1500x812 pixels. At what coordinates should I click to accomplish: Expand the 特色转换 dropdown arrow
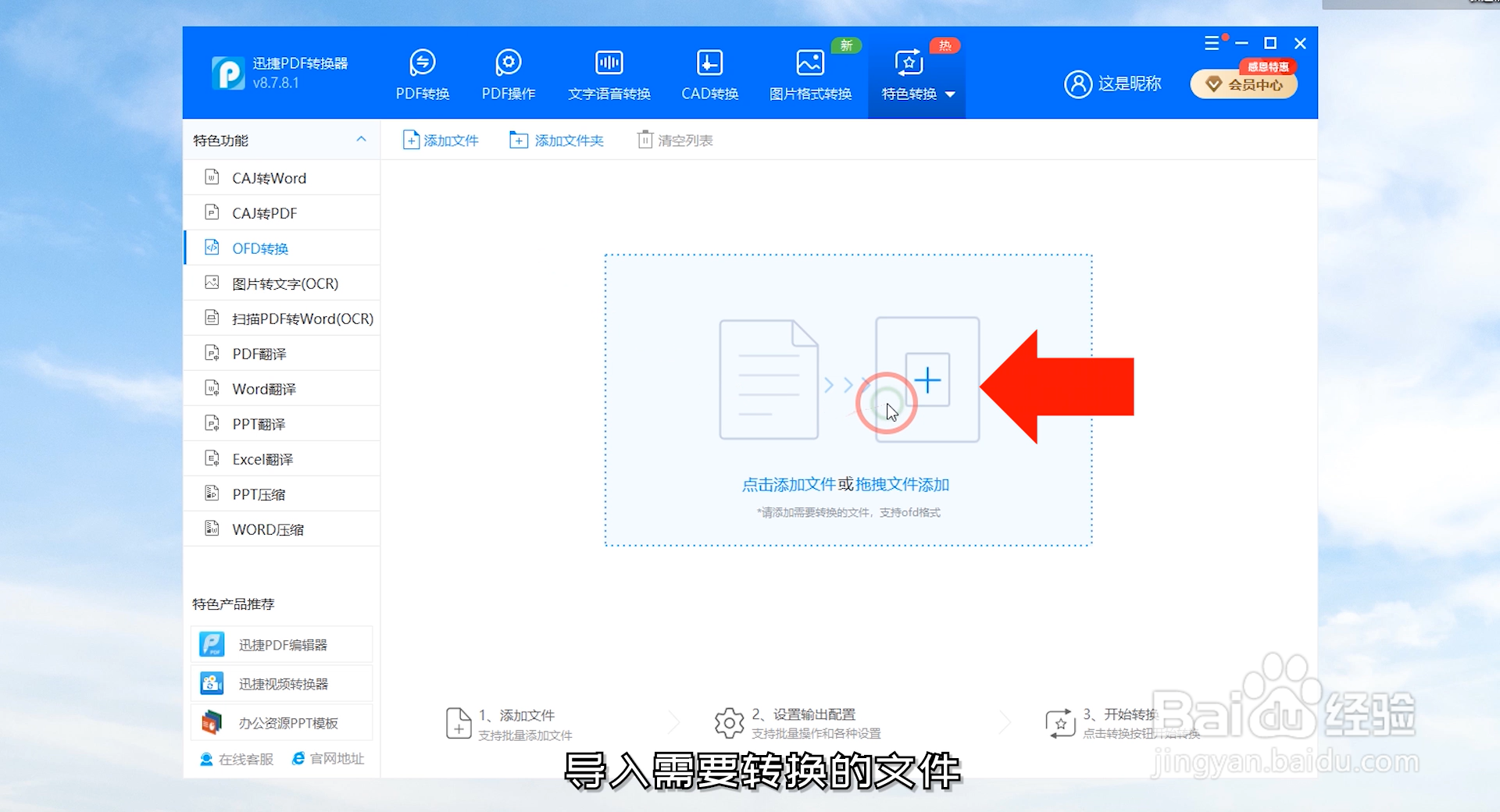pos(950,94)
